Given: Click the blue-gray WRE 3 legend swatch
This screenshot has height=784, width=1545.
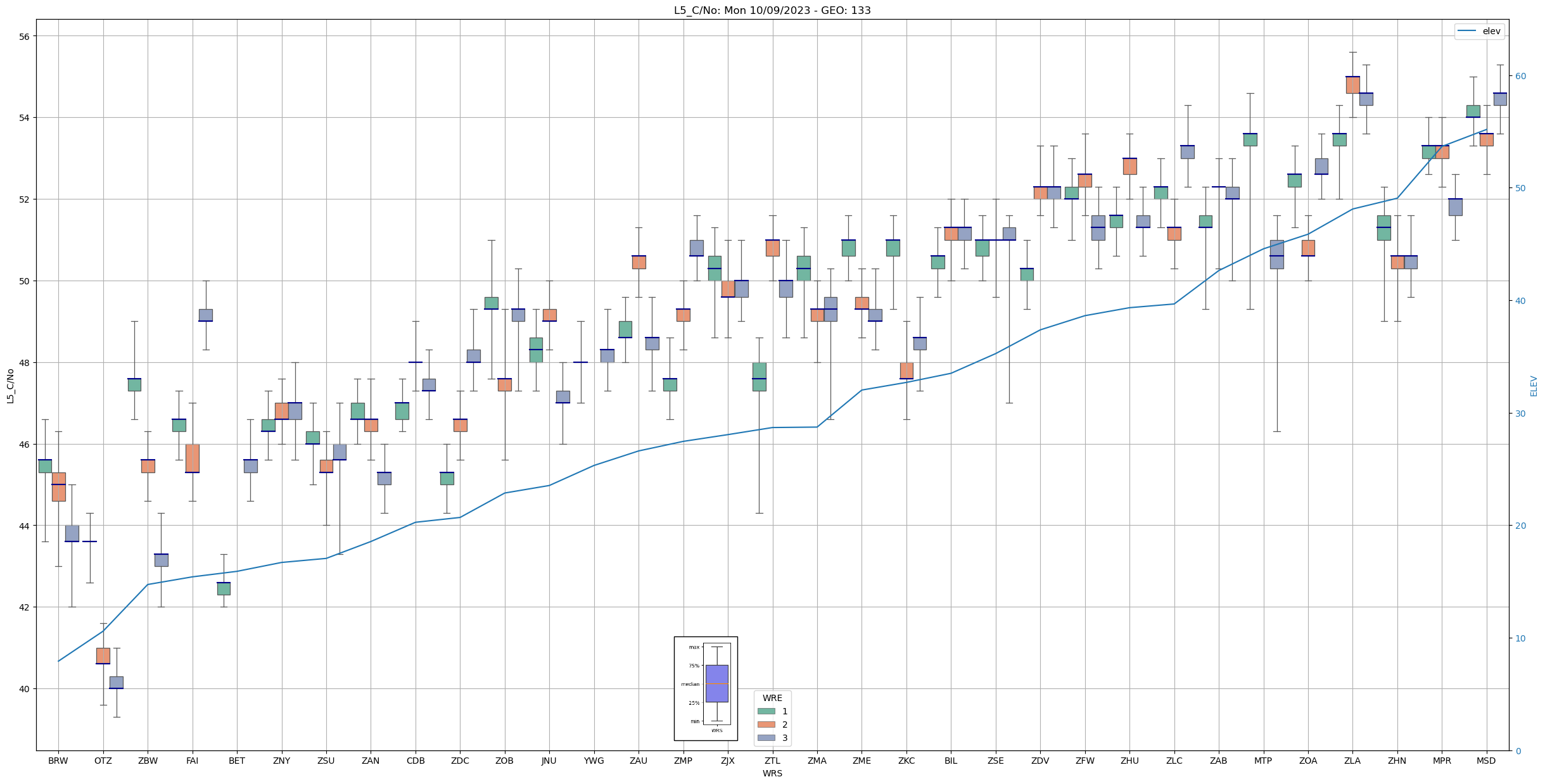Looking at the screenshot, I should [x=766, y=738].
